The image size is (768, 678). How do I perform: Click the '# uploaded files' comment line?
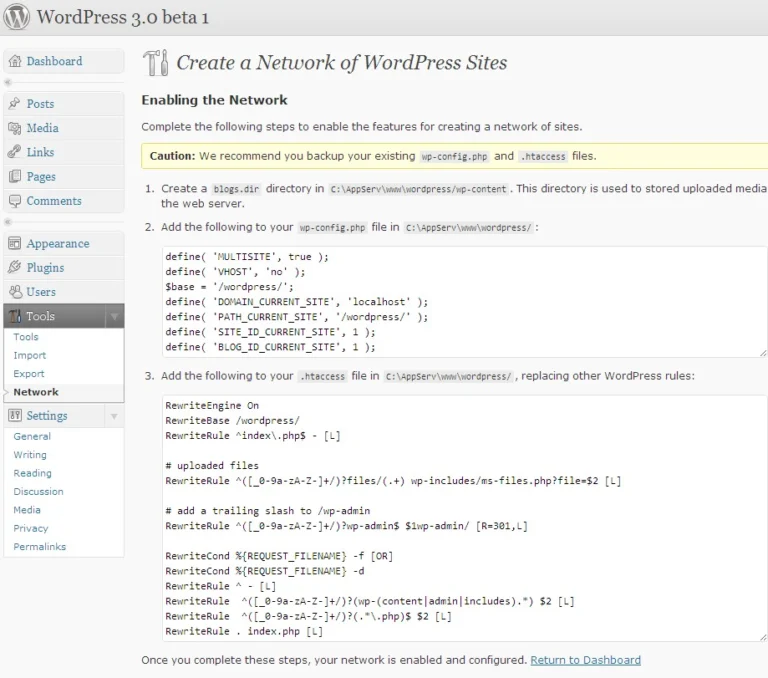[x=212, y=466]
